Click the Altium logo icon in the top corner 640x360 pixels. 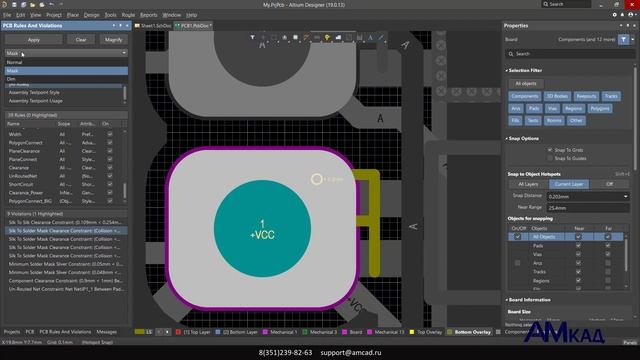pyautogui.click(x=4, y=4)
